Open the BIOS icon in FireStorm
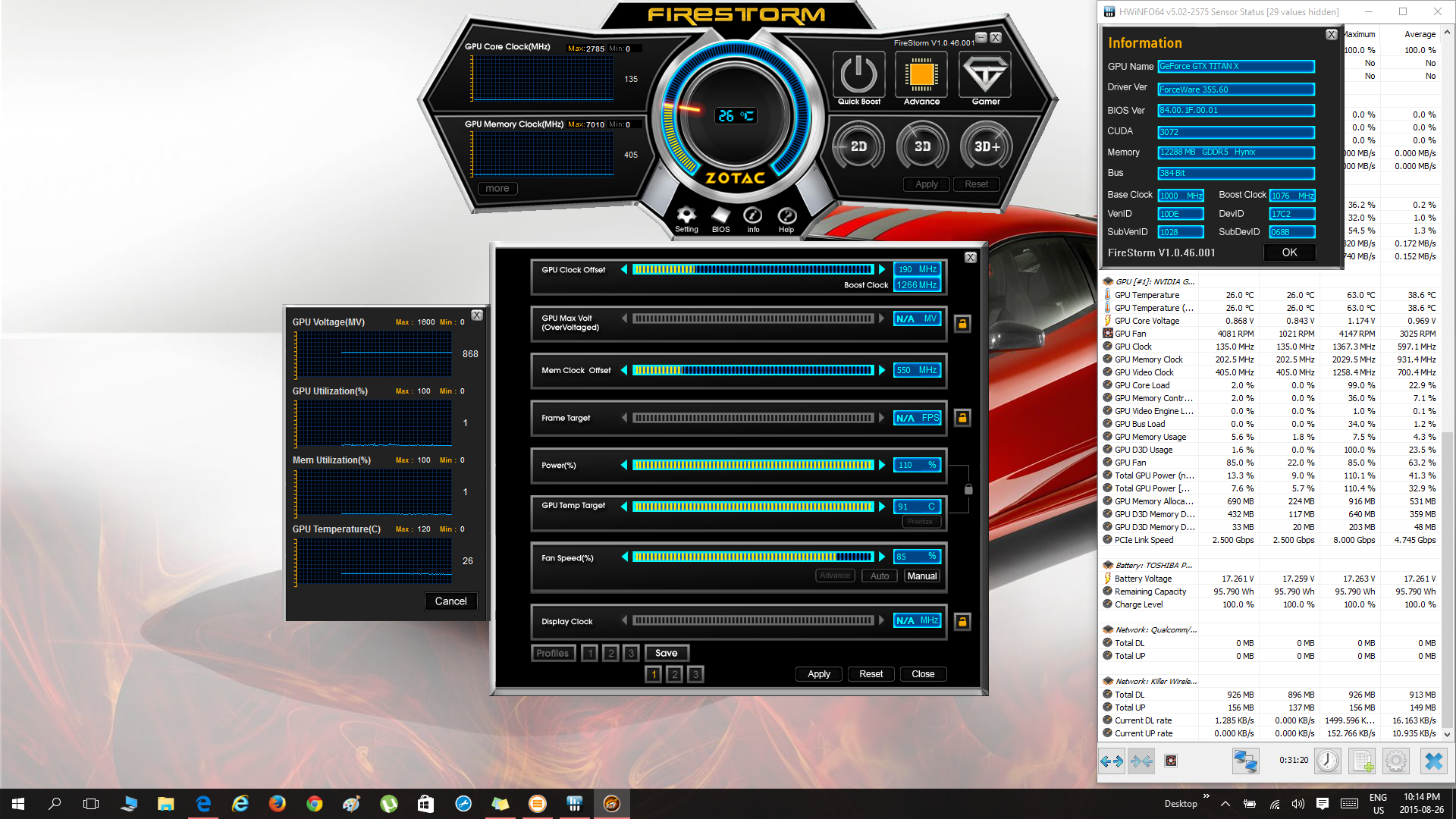This screenshot has width=1456, height=819. pyautogui.click(x=720, y=215)
